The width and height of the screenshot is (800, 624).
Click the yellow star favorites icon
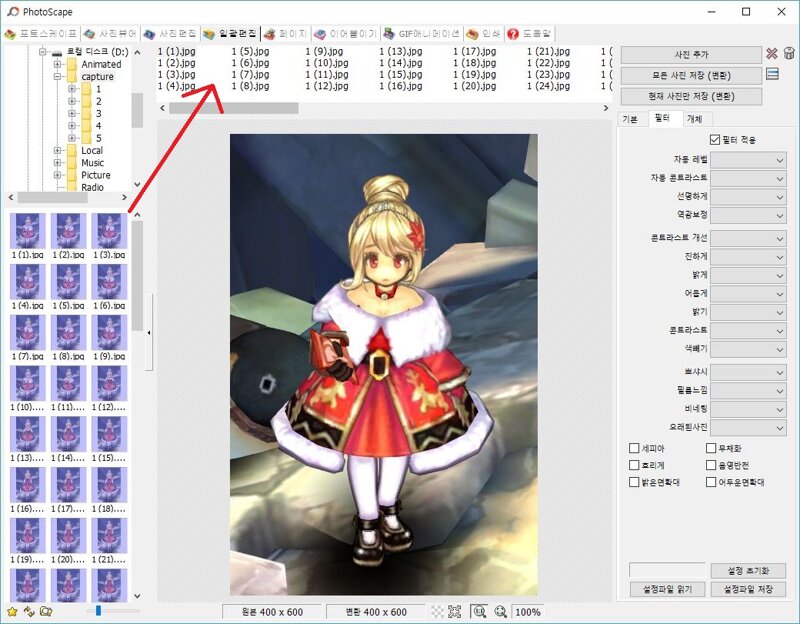pos(12,611)
